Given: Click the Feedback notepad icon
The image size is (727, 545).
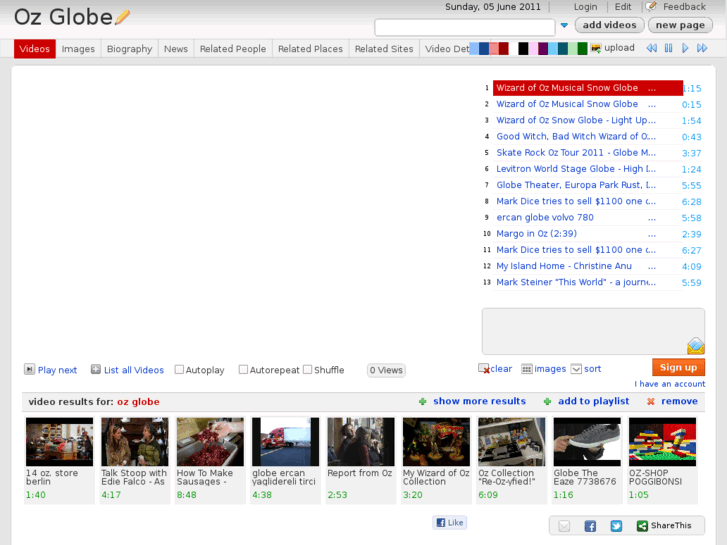Looking at the screenshot, I should [651, 6].
